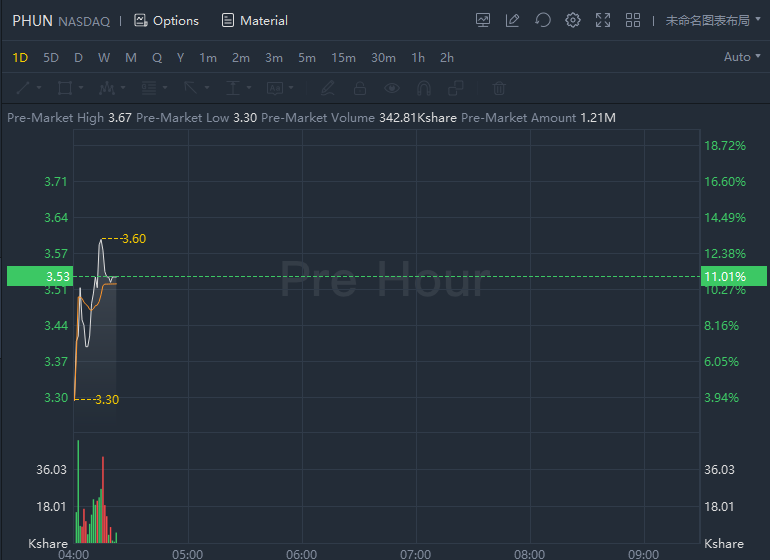Toggle lock drawings padlock icon
Image resolution: width=770 pixels, height=560 pixels.
(360, 88)
